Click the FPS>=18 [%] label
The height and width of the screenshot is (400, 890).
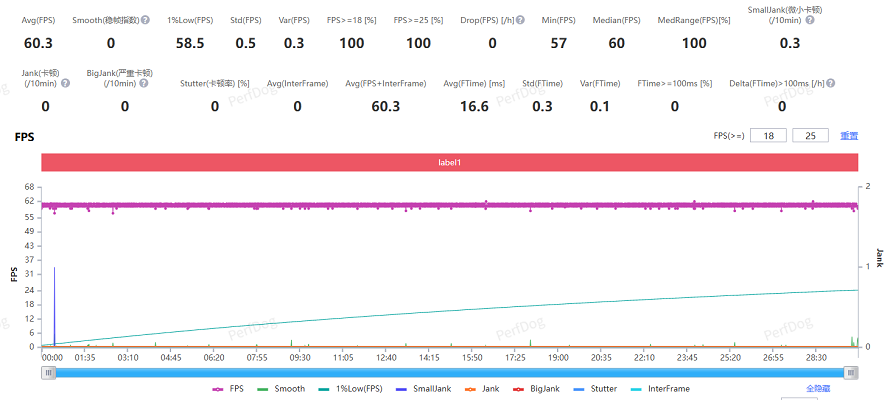[x=352, y=20]
